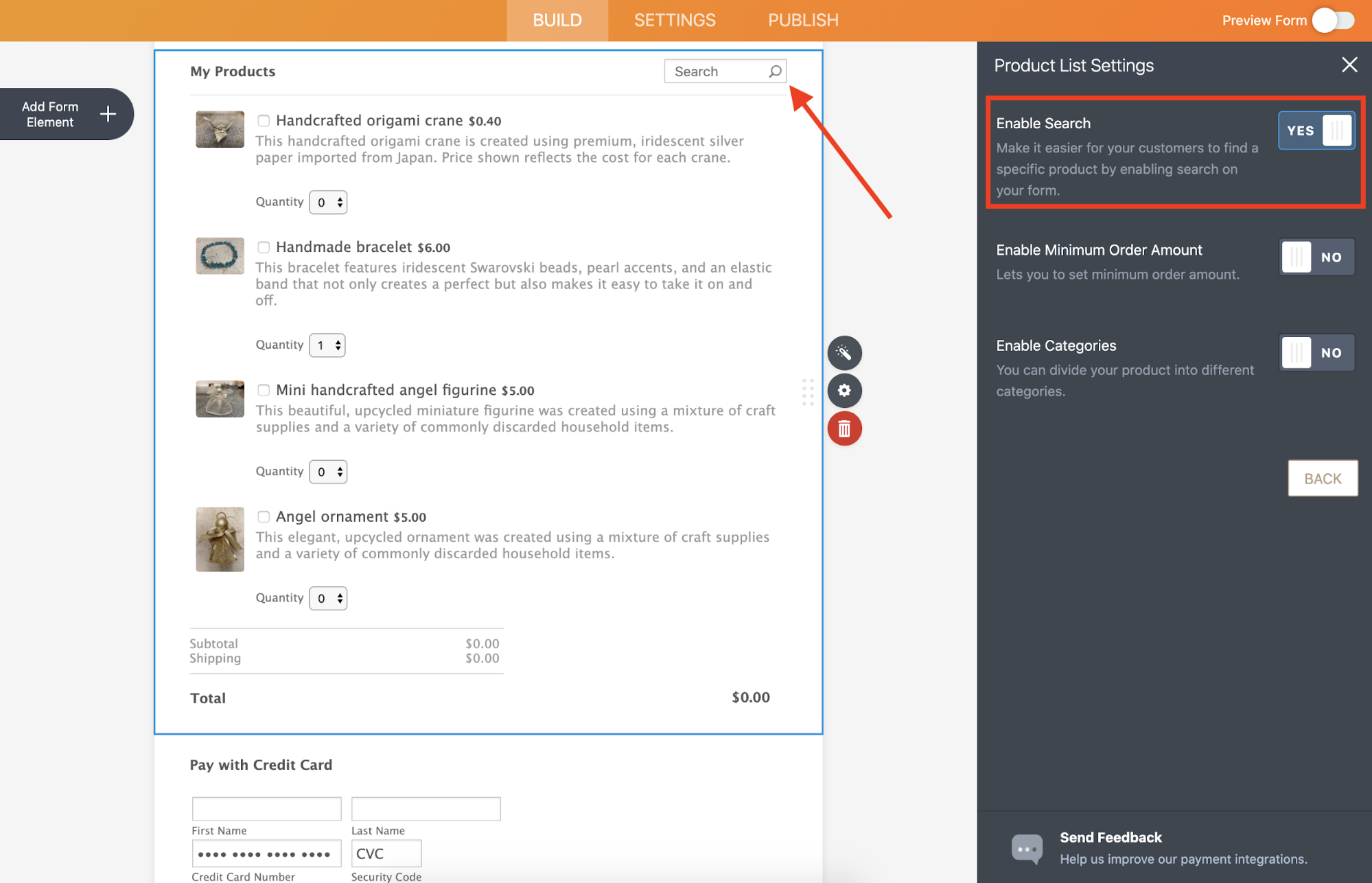Click the search magnifier icon
Image resolution: width=1372 pixels, height=883 pixels.
coord(775,71)
